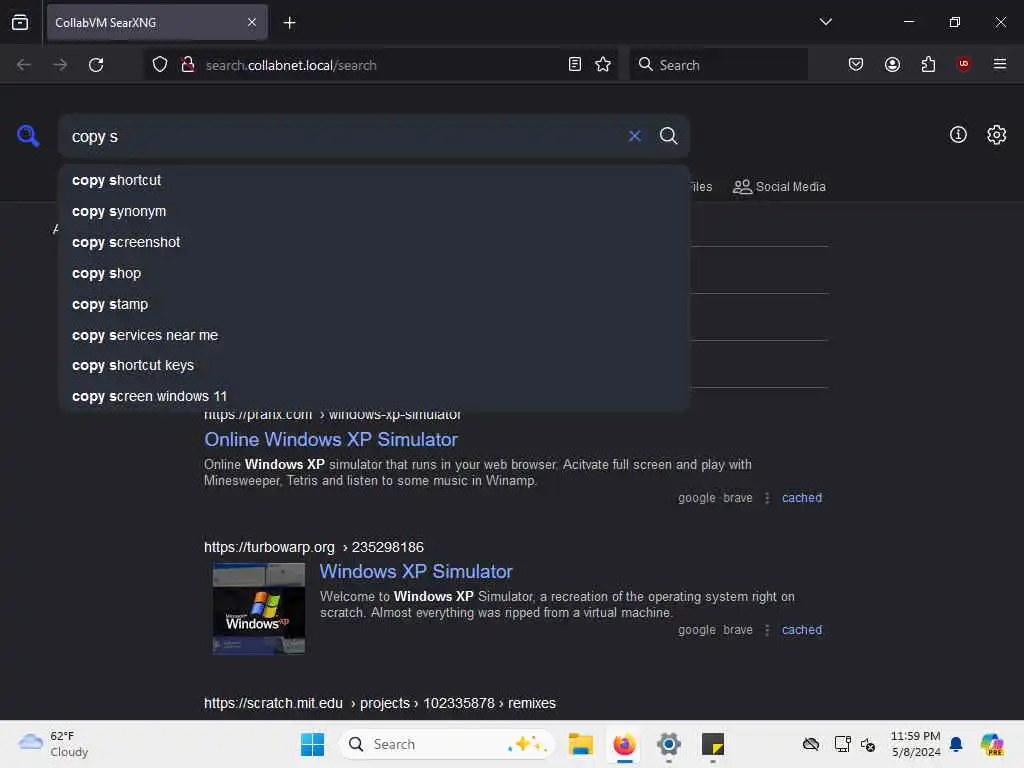Screen dimensions: 1024x768
Task: Open the Pocket save icon
Action: (856, 65)
